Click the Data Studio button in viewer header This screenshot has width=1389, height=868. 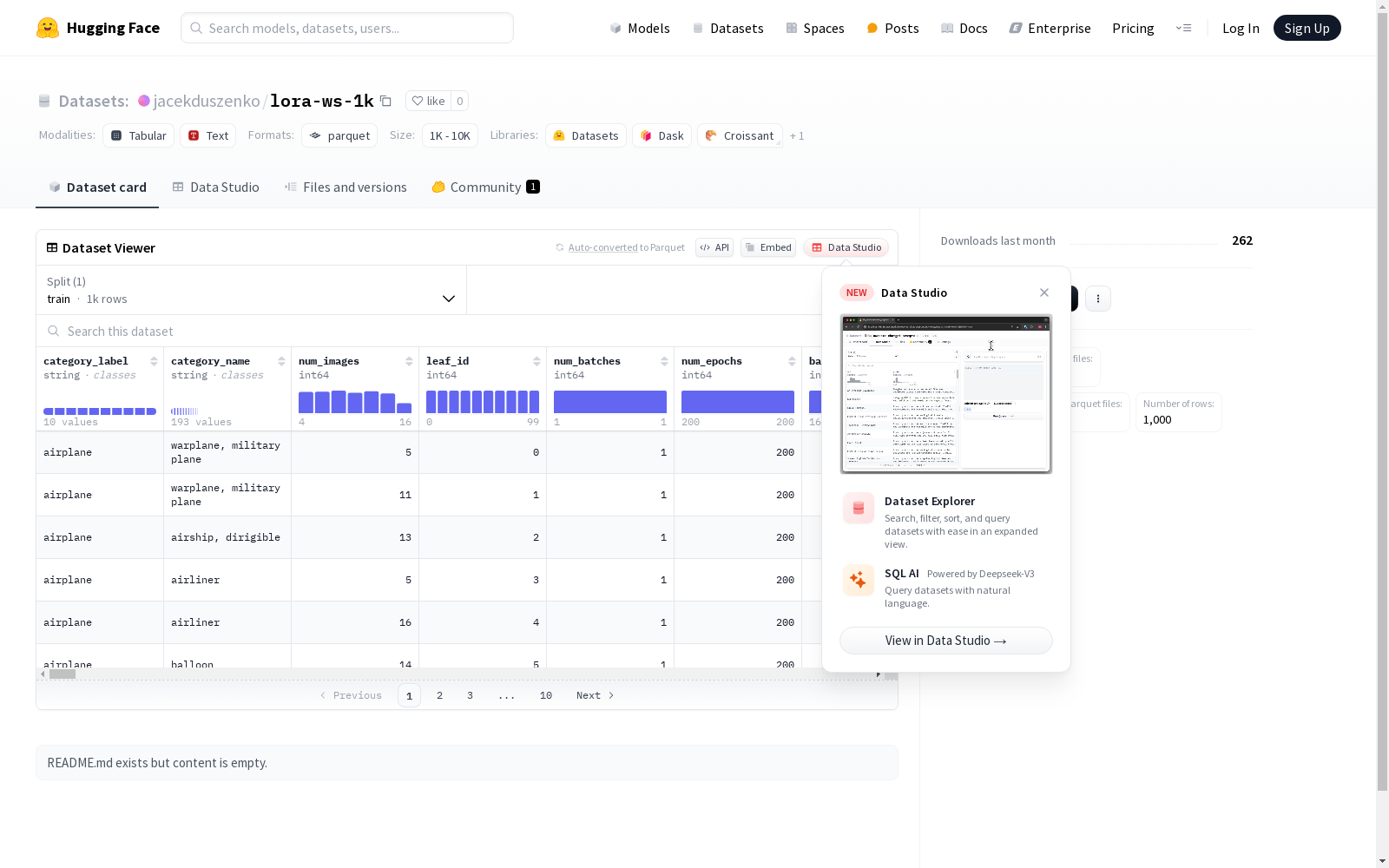coord(846,247)
